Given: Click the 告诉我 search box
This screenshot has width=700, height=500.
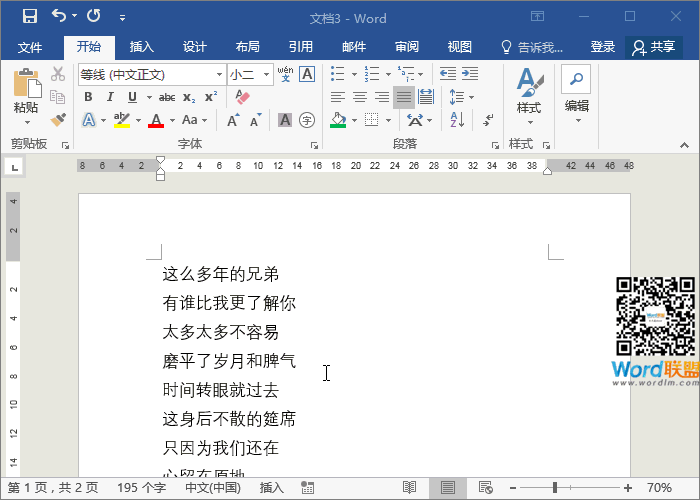Looking at the screenshot, I should (532, 47).
